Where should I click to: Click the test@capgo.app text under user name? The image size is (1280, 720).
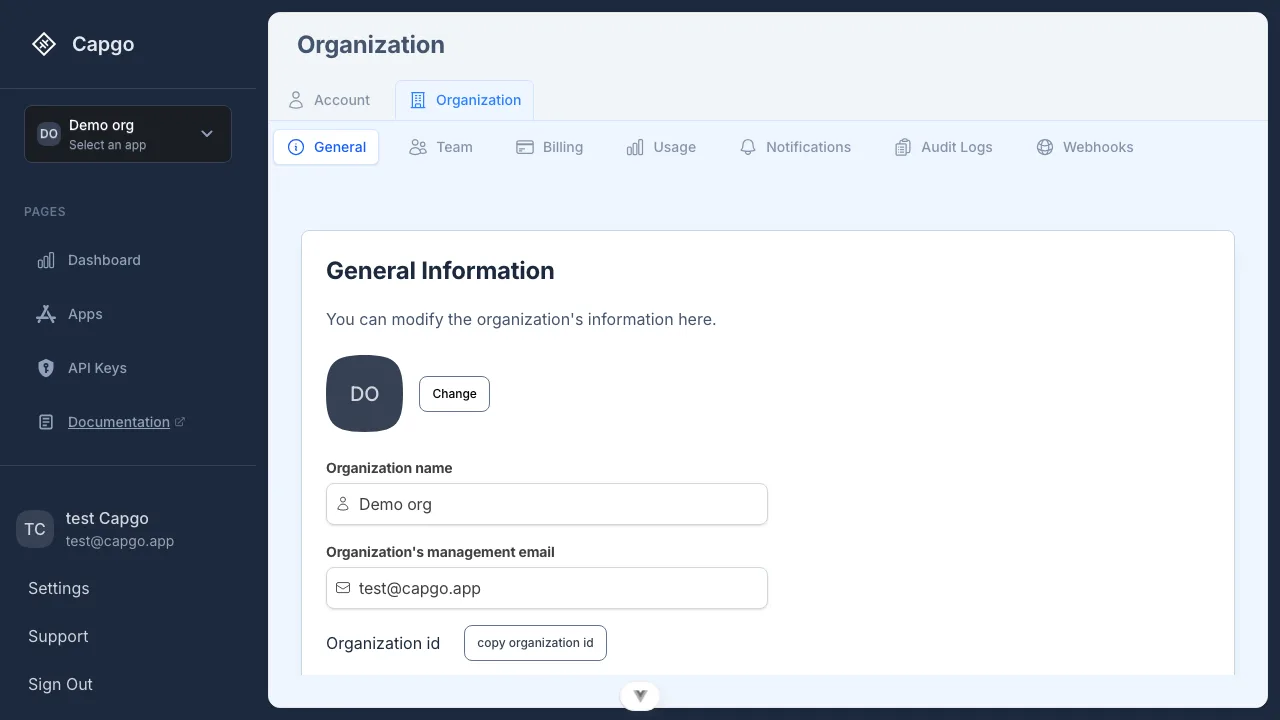pyautogui.click(x=120, y=541)
